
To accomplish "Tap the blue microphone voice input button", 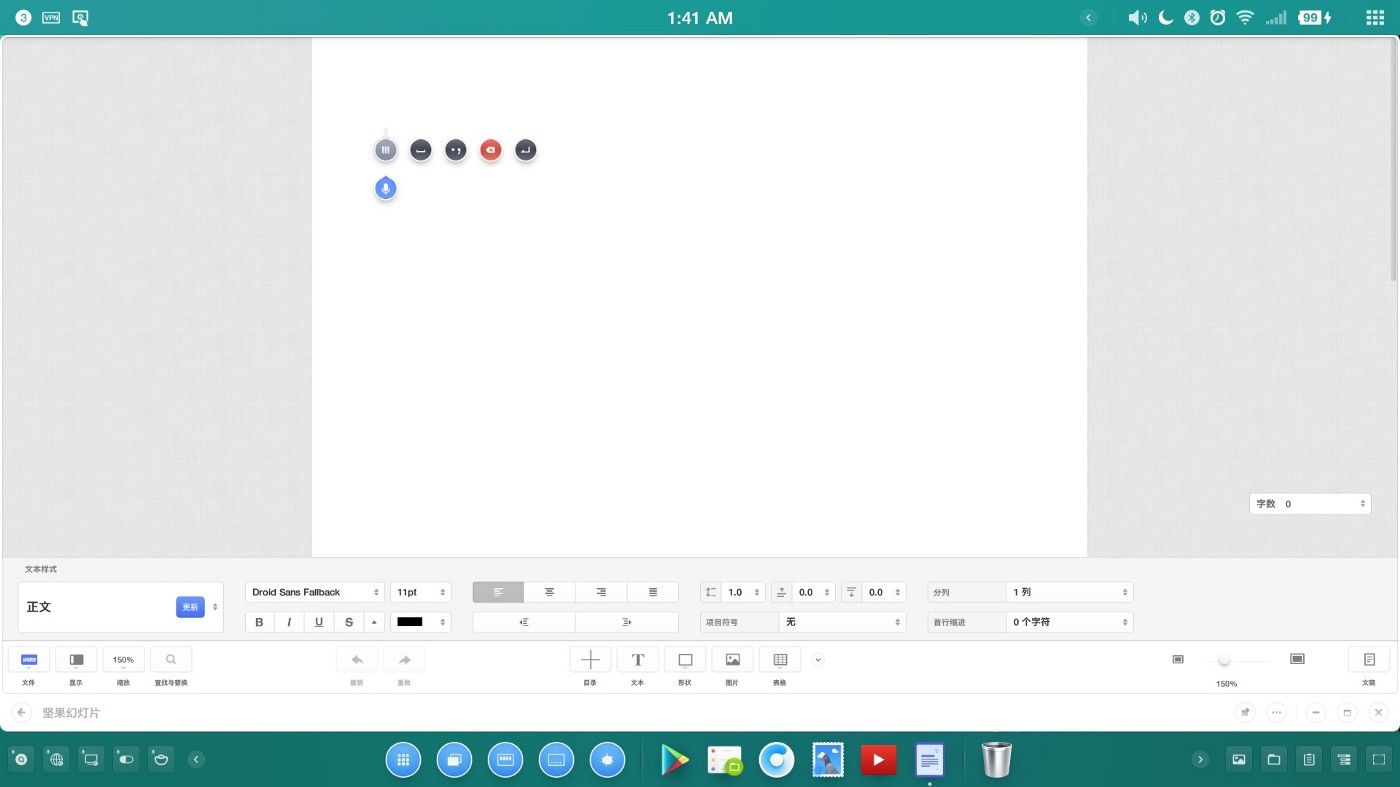I will pos(386,189).
